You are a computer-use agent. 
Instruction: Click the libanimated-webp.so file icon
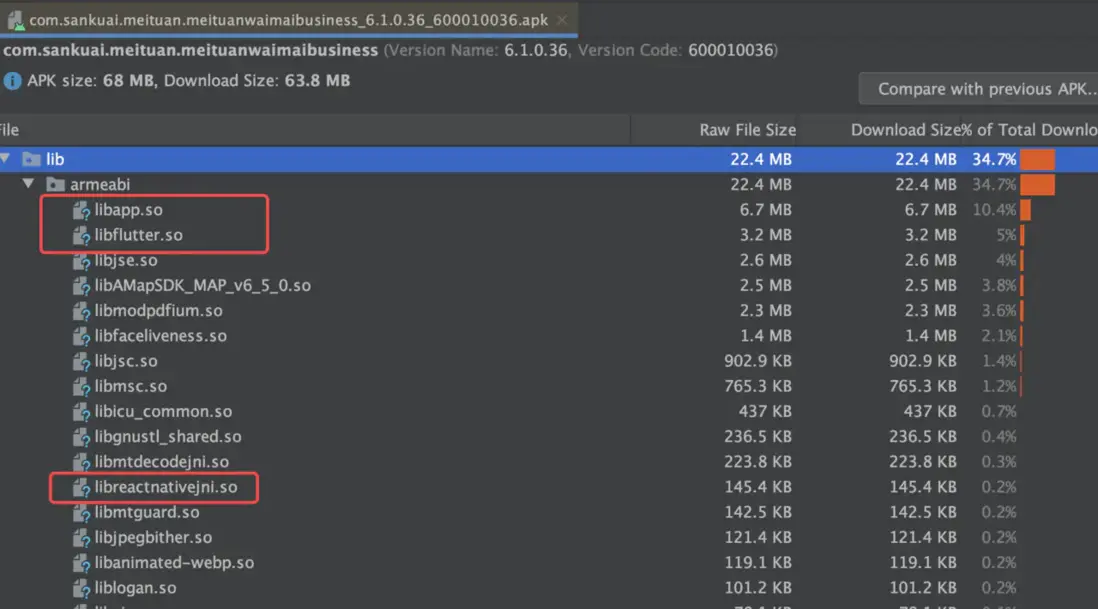point(81,563)
